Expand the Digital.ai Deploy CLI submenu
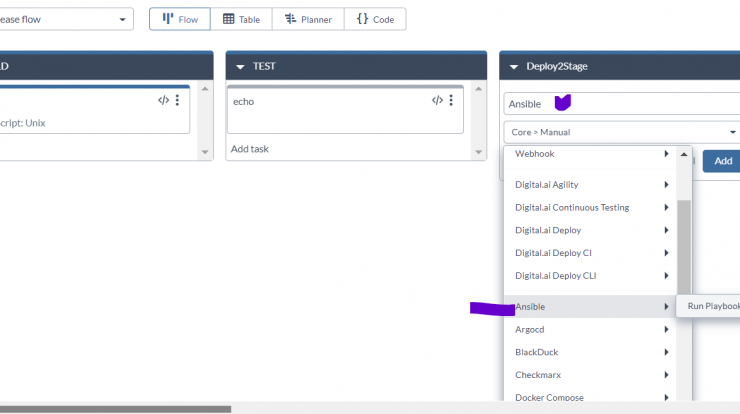The width and height of the screenshot is (740, 414). (590, 275)
